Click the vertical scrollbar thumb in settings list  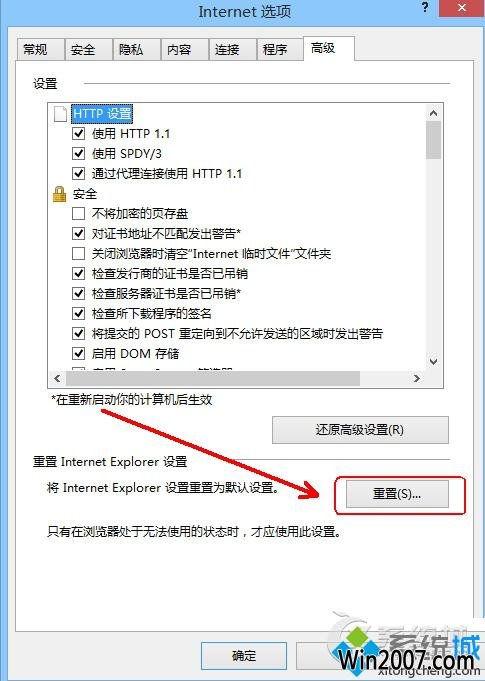(433, 140)
